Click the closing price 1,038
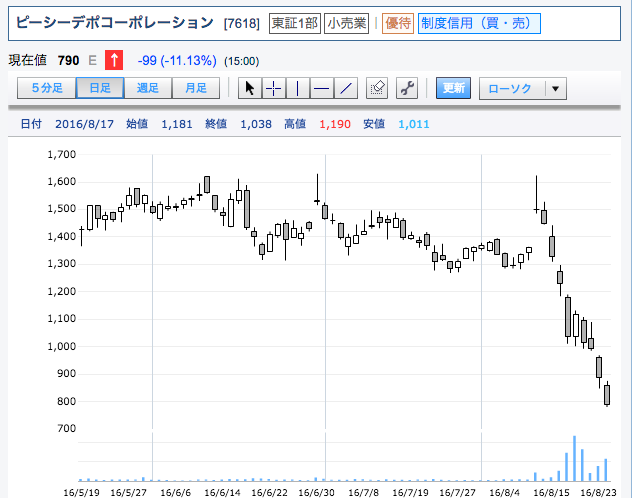The width and height of the screenshot is (632, 498). coord(256,124)
